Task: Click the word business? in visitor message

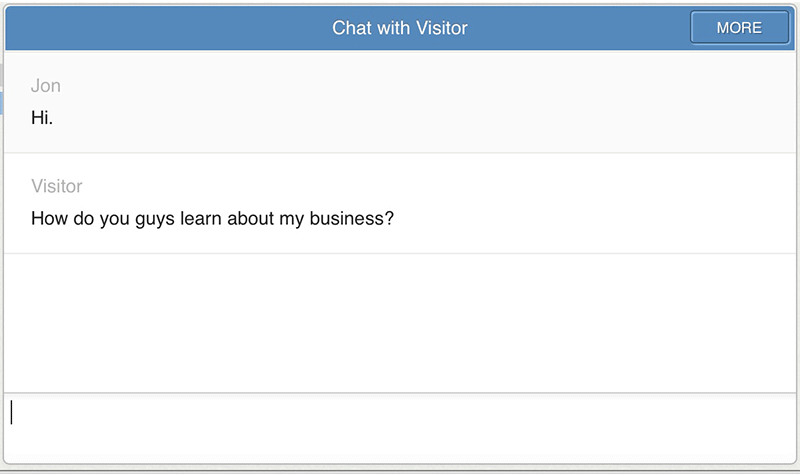Action: (352, 219)
